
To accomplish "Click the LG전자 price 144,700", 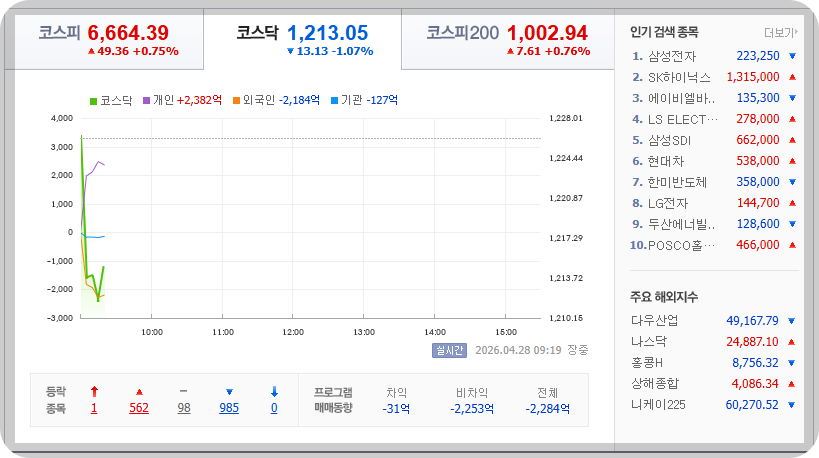I will pyautogui.click(x=758, y=203).
